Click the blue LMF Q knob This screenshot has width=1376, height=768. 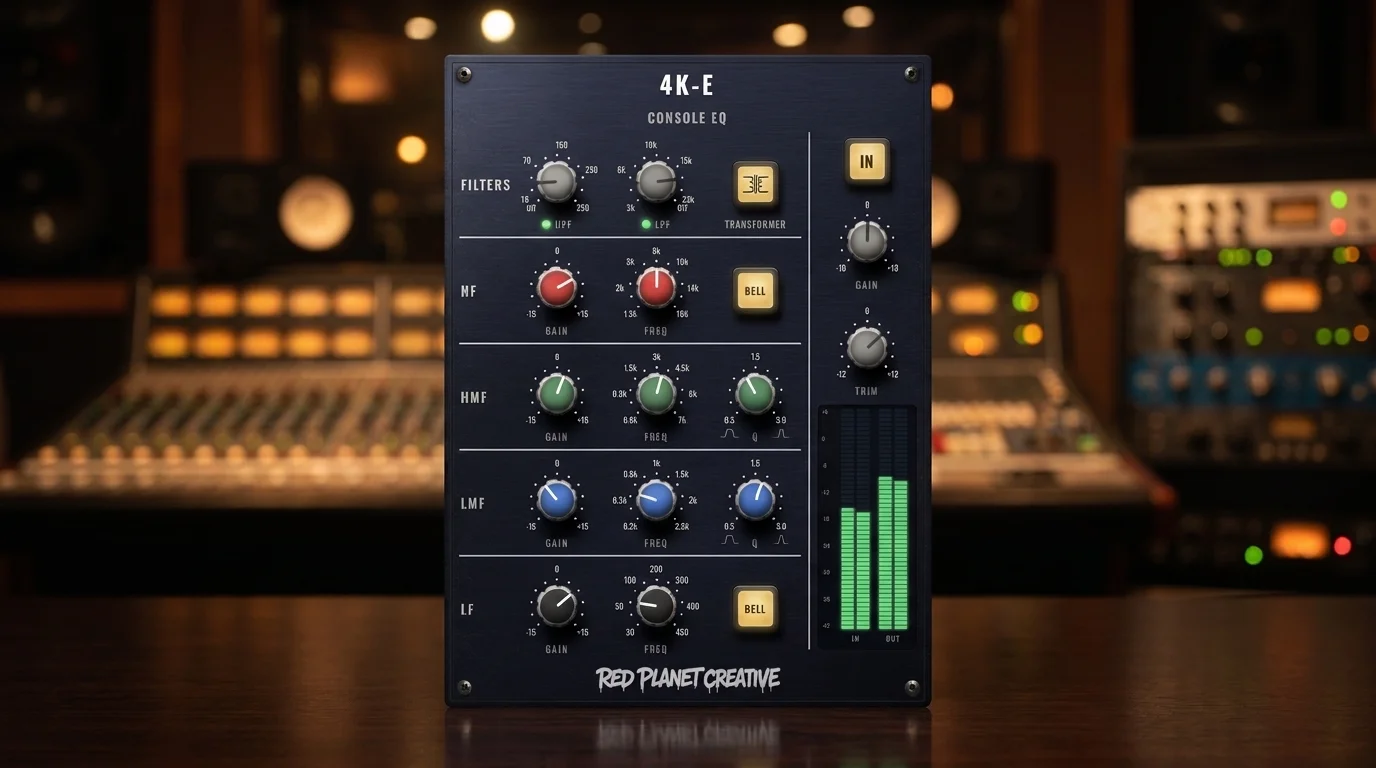click(755, 500)
